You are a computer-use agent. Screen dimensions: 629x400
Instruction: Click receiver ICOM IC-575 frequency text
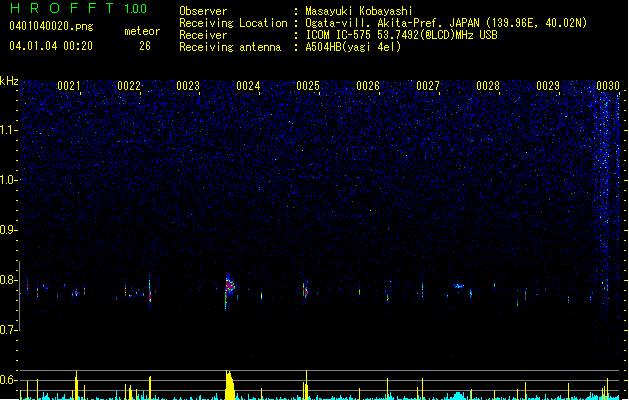tap(402, 35)
